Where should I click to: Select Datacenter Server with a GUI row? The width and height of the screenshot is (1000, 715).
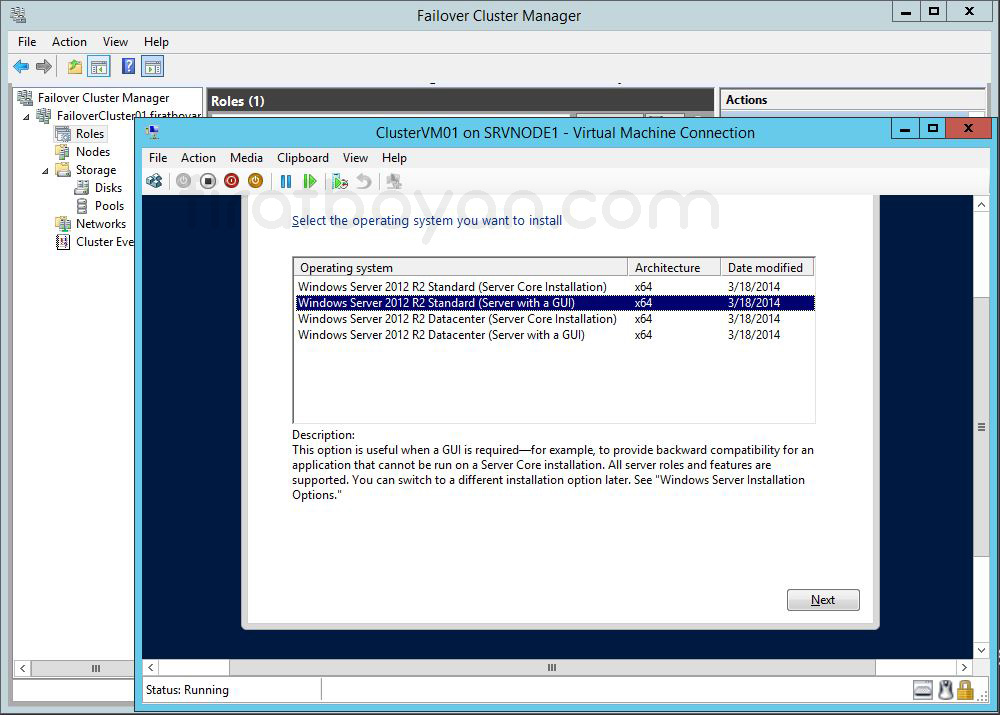pos(555,334)
